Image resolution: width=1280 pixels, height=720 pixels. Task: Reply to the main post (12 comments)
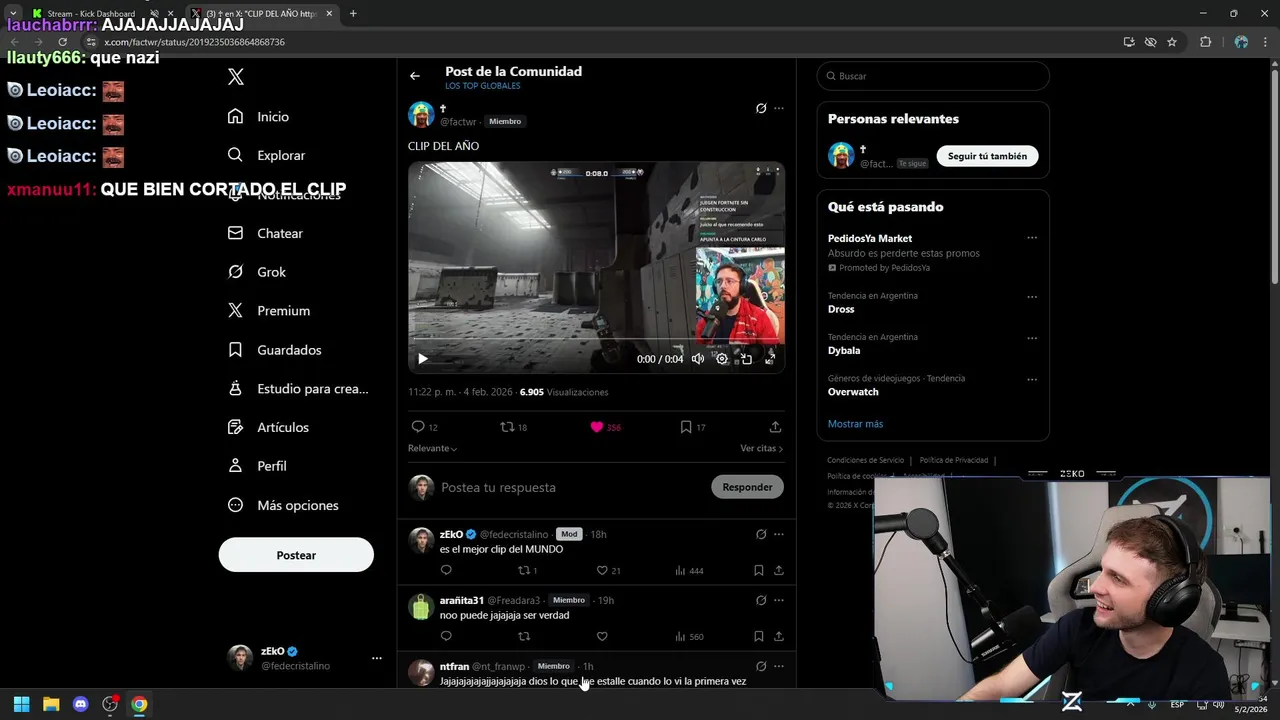point(425,427)
